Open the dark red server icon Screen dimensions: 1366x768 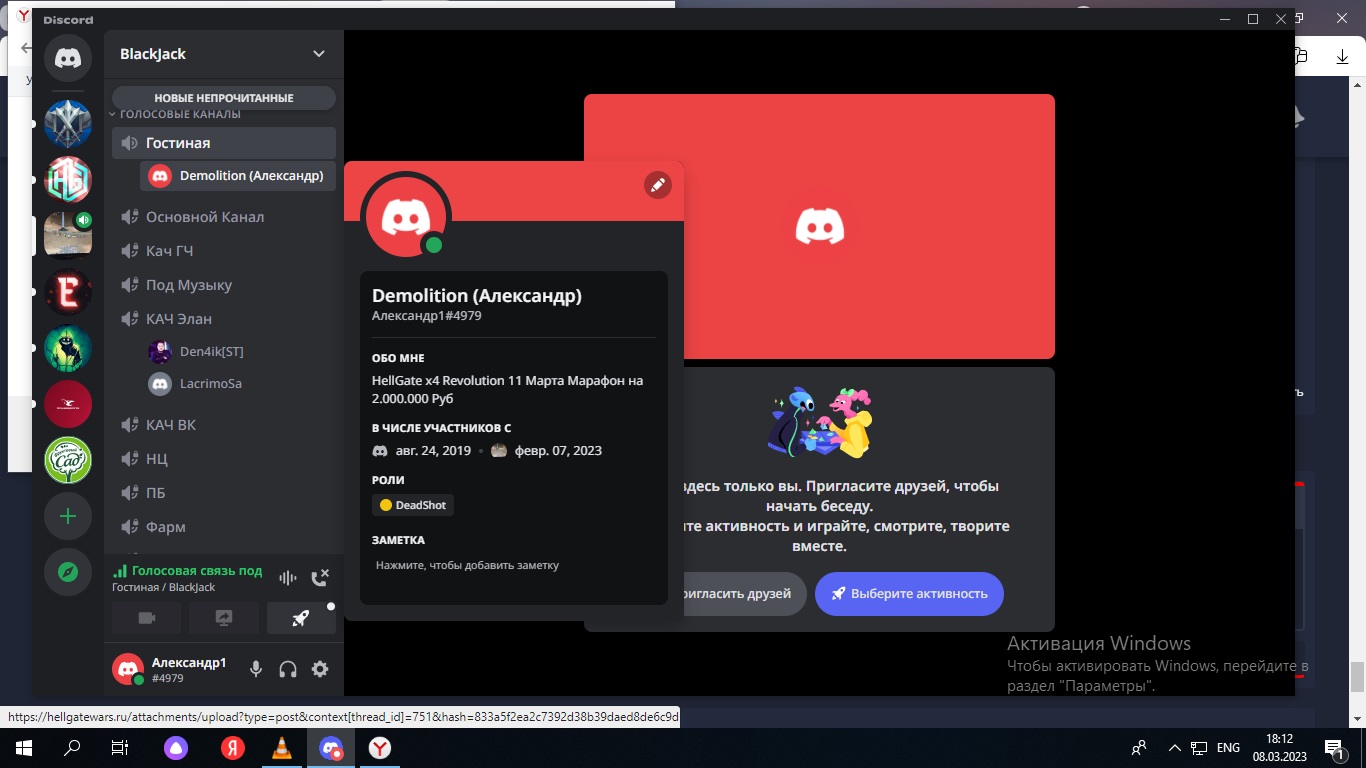tap(68, 404)
